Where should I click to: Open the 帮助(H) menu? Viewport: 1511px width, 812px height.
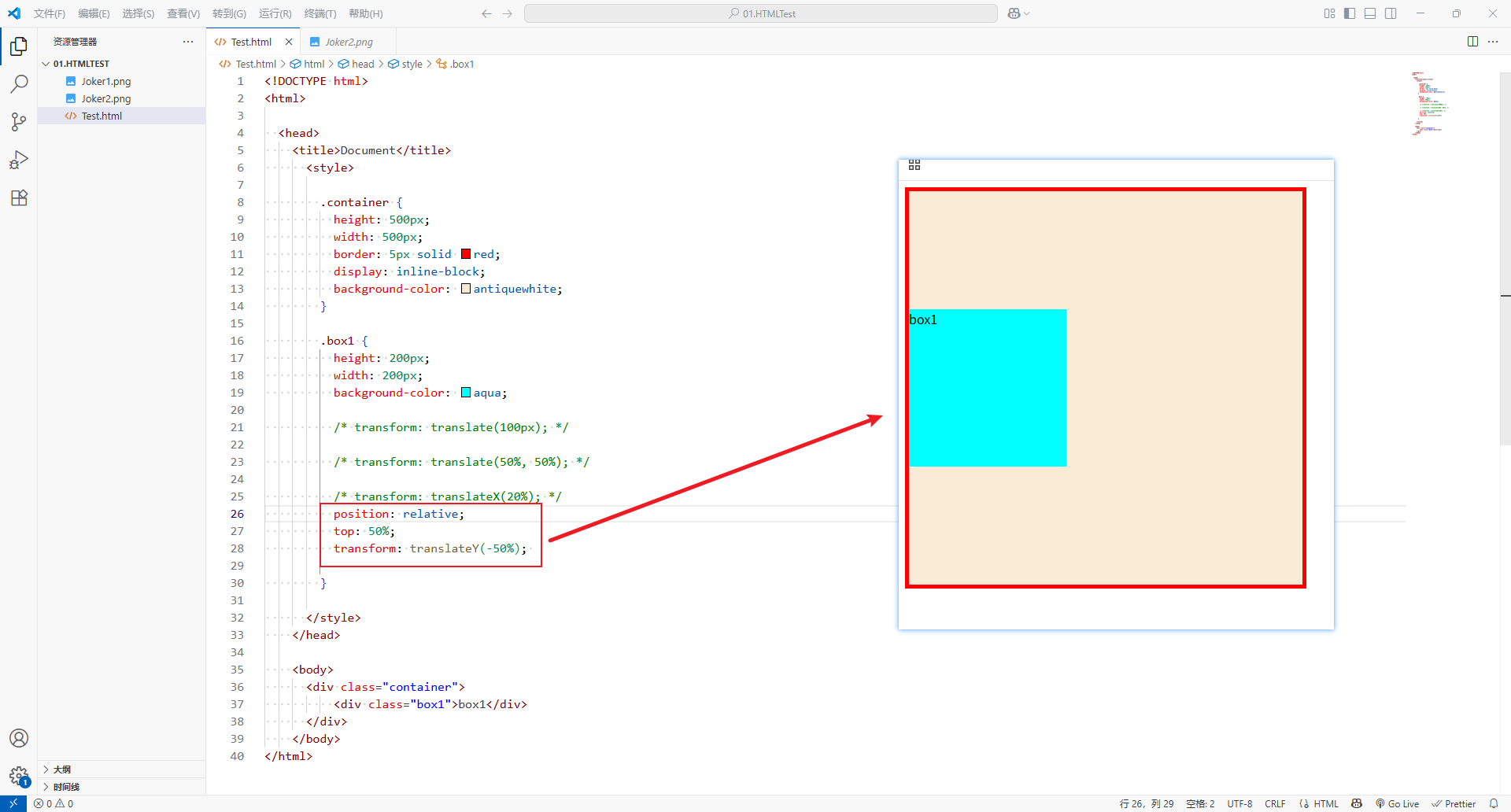pos(365,13)
